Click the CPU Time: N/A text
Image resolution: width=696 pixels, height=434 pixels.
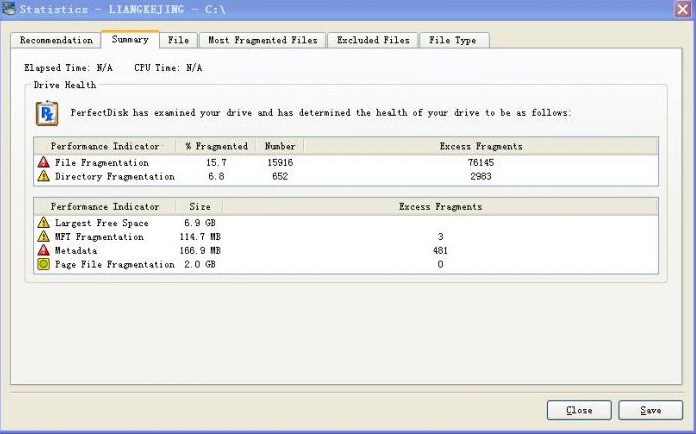point(168,67)
